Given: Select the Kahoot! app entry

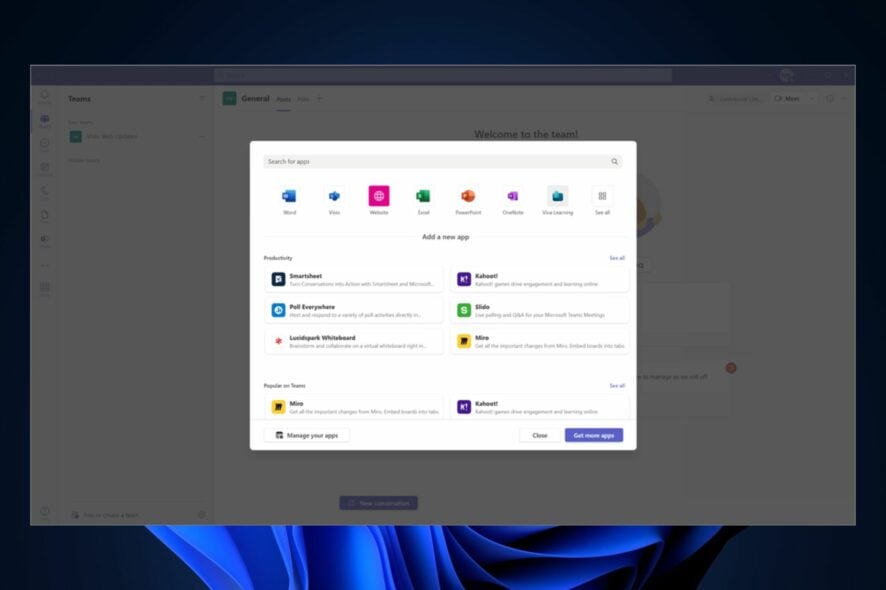Looking at the screenshot, I should [x=540, y=278].
